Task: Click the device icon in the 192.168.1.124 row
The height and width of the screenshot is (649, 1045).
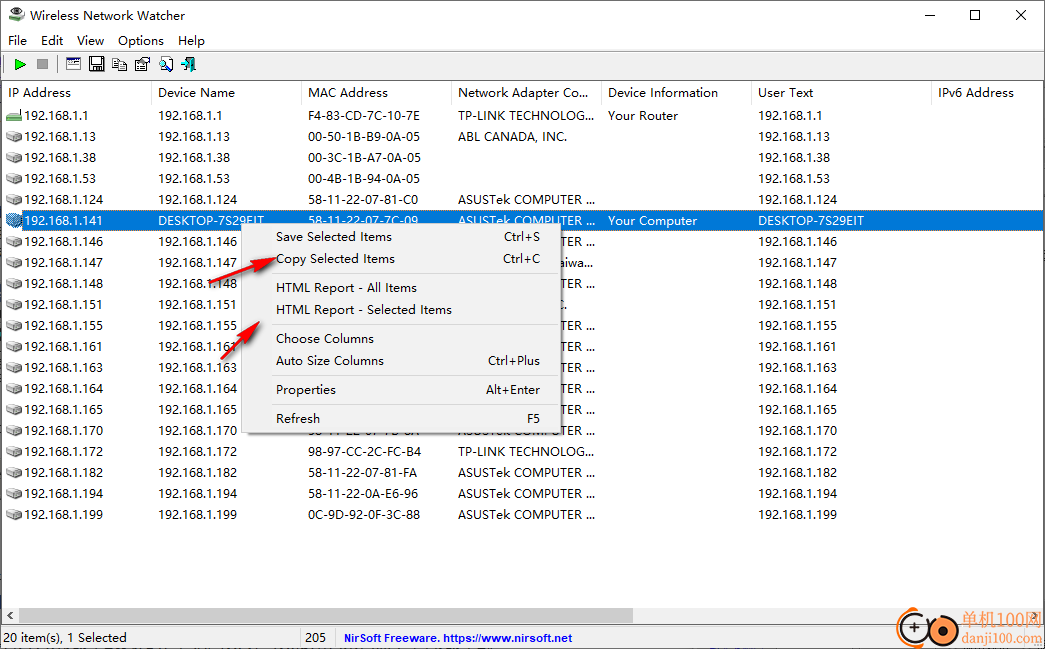Action: click(x=14, y=200)
